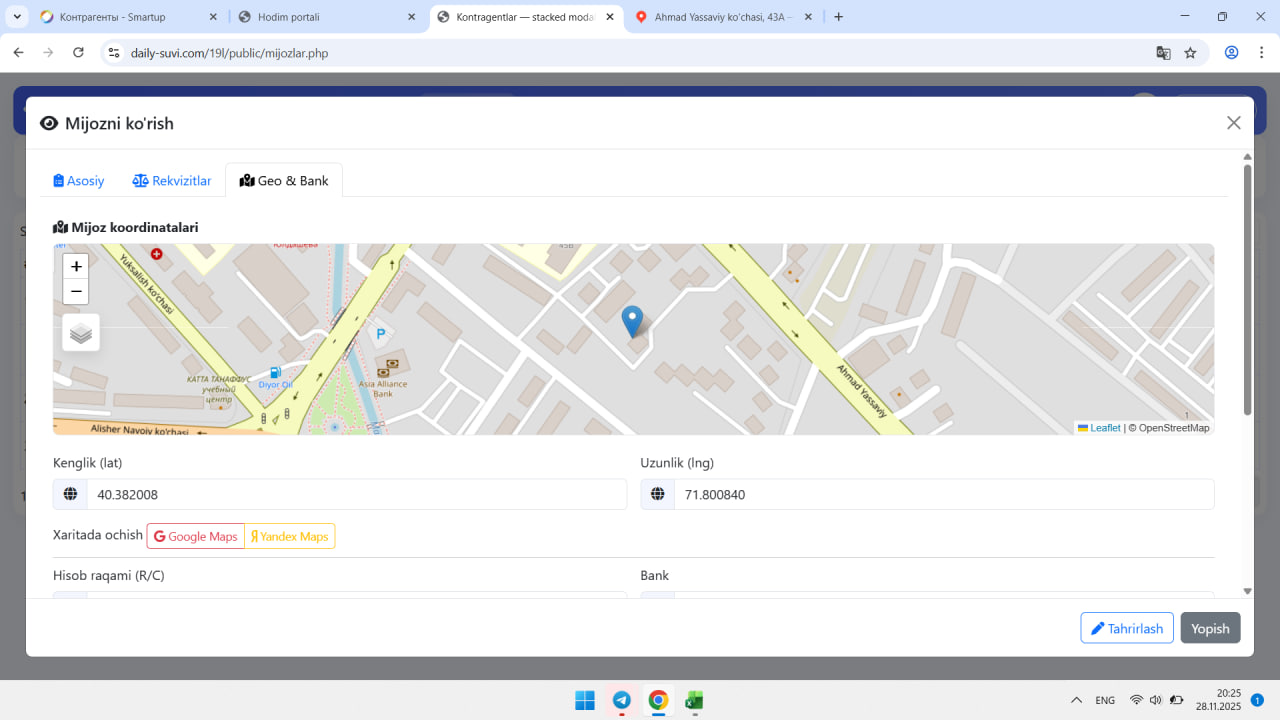Viewport: 1280px width, 720px height.
Task: Open the Google Translate page icon
Action: [x=1163, y=53]
